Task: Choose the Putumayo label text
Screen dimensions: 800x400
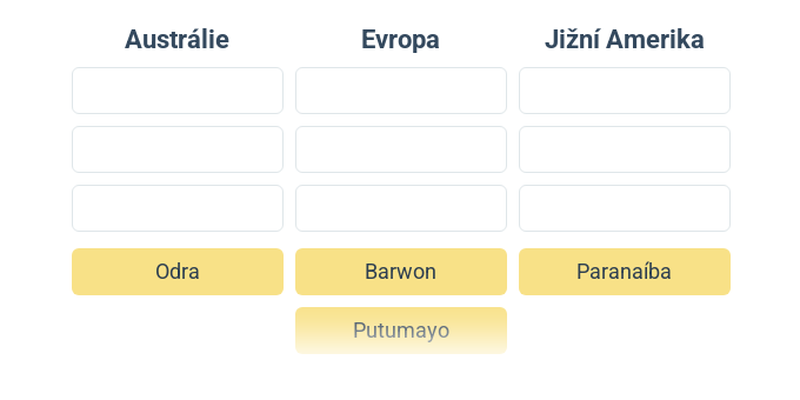Action: coord(401,331)
